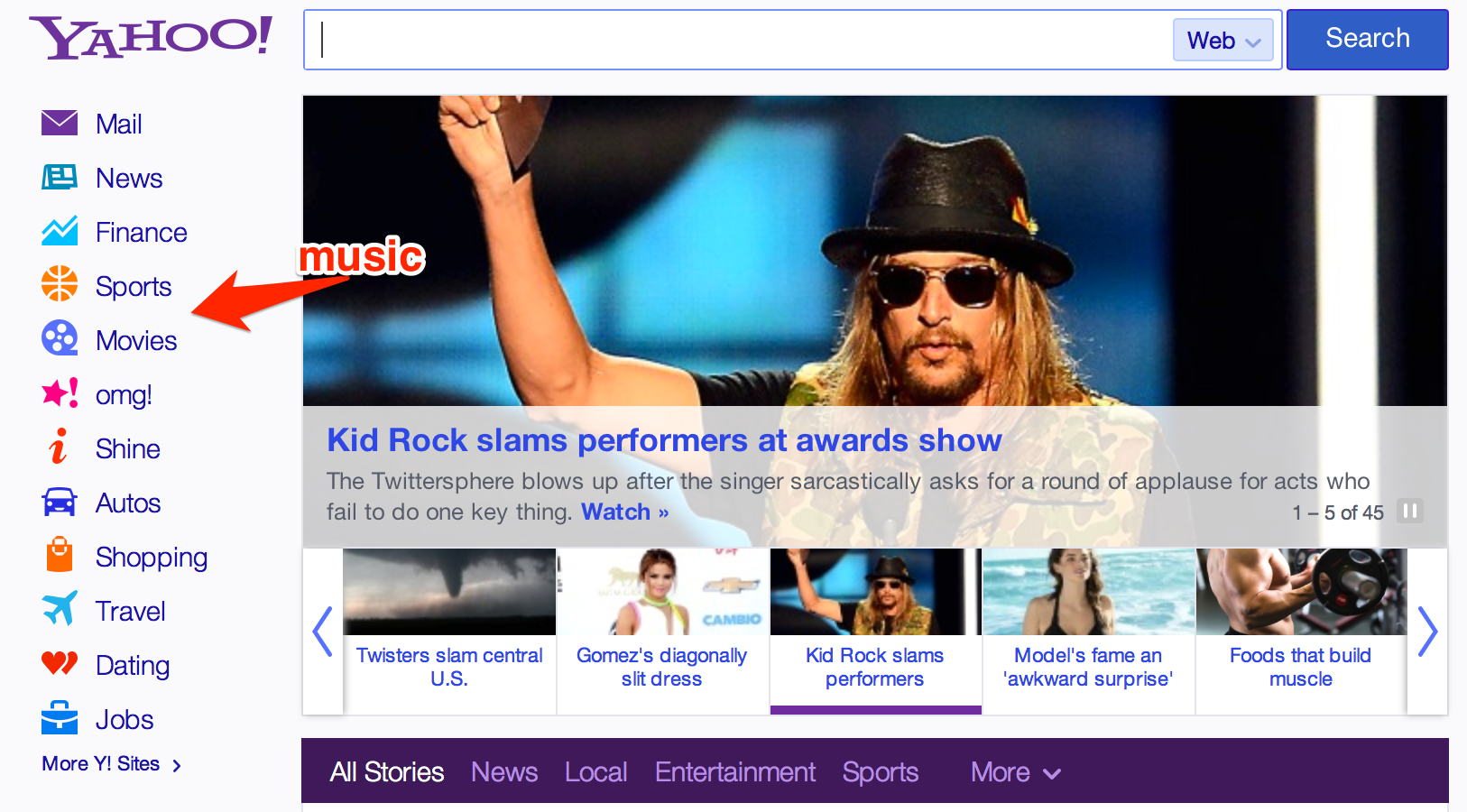
Task: Click the Dating hearts icon
Action: tap(60, 663)
